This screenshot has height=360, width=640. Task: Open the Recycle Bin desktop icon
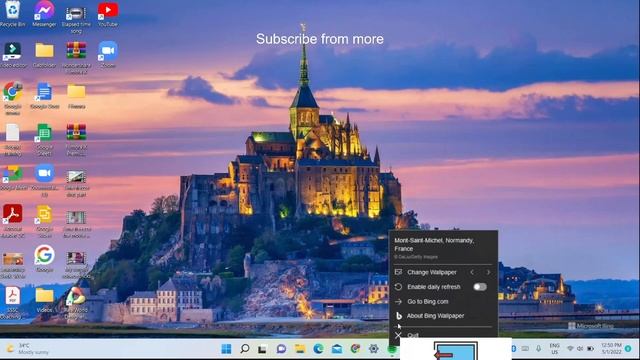point(13,13)
